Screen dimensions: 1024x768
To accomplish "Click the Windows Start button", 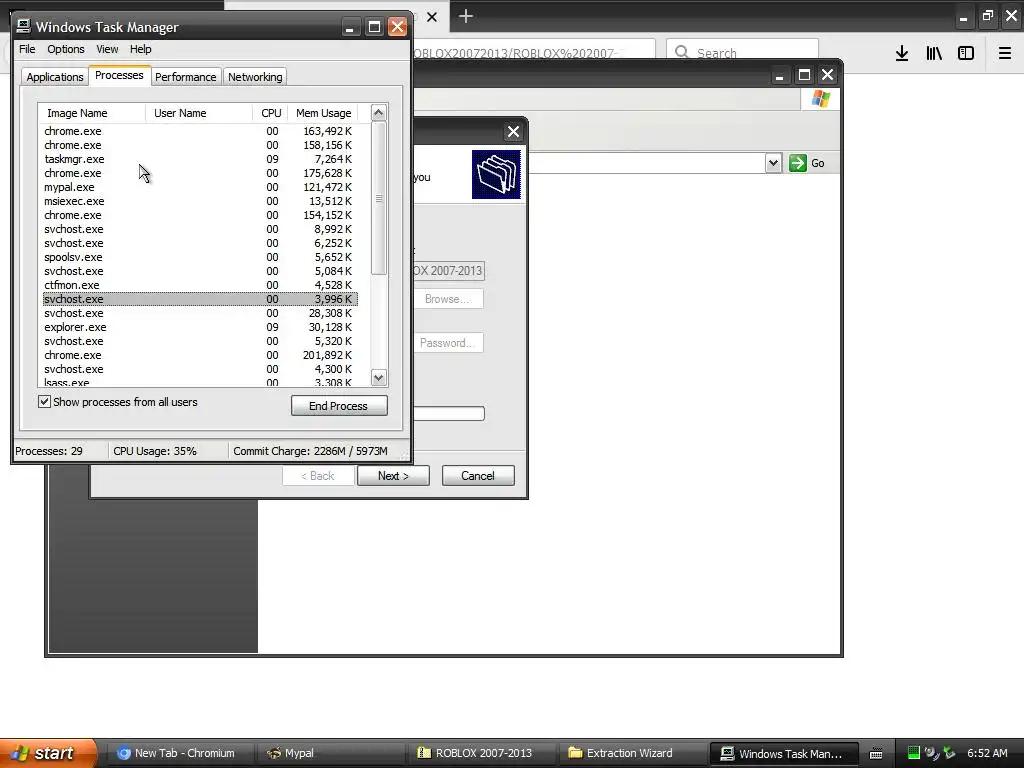I will click(x=48, y=753).
